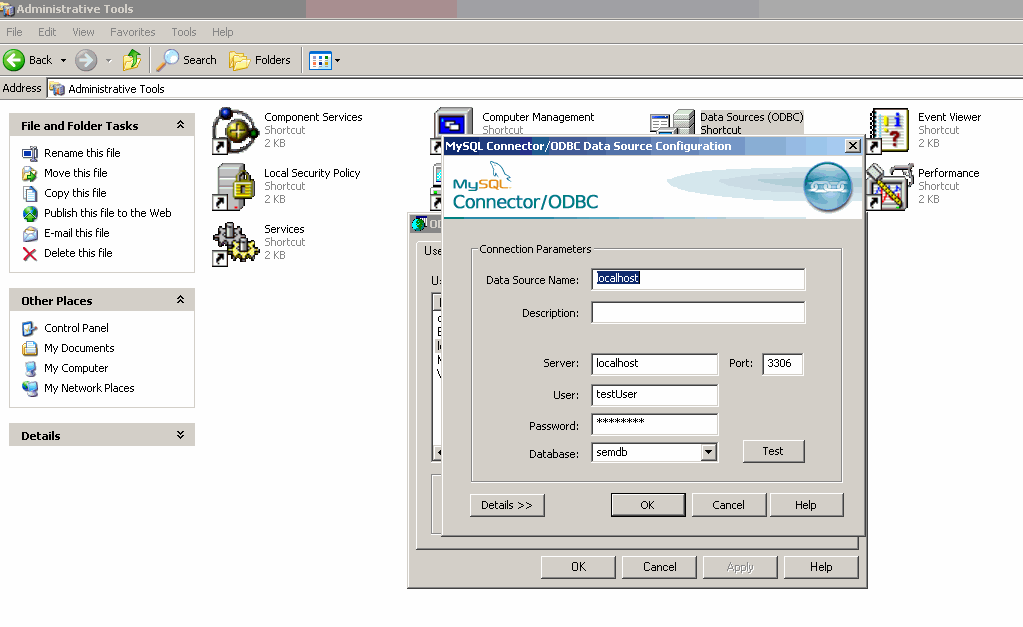Click the User field showing testUser
The width and height of the screenshot is (1023, 627).
click(x=654, y=395)
